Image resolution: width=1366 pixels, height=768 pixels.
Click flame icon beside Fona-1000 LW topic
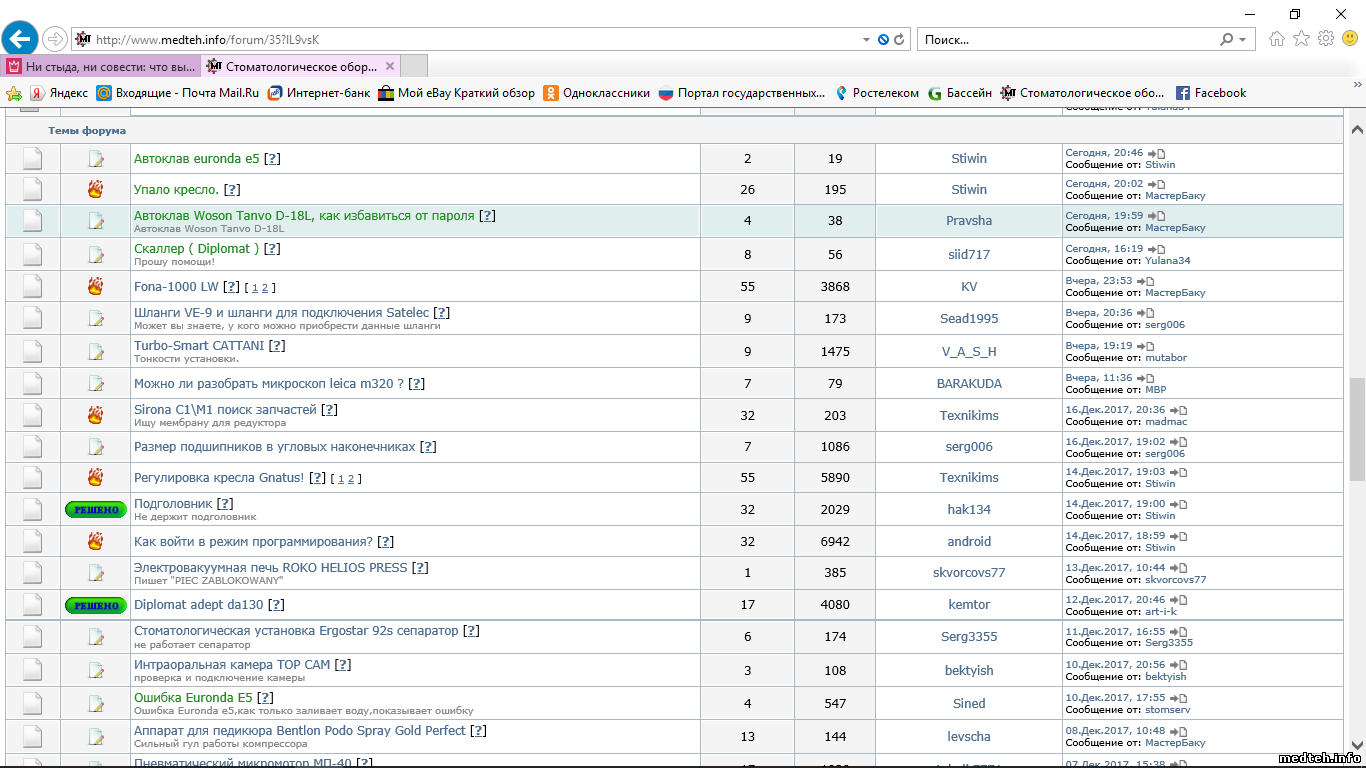coord(96,287)
